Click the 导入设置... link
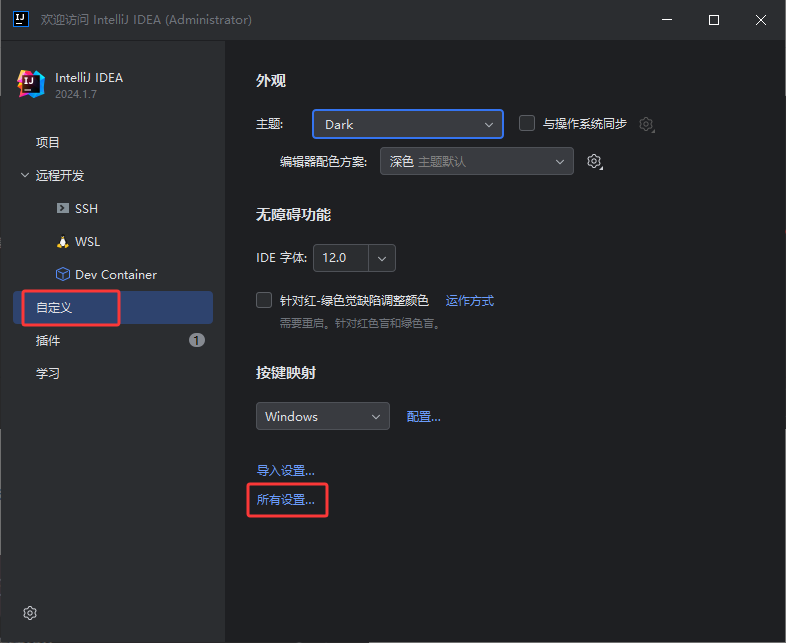The width and height of the screenshot is (786, 643). pos(286,470)
